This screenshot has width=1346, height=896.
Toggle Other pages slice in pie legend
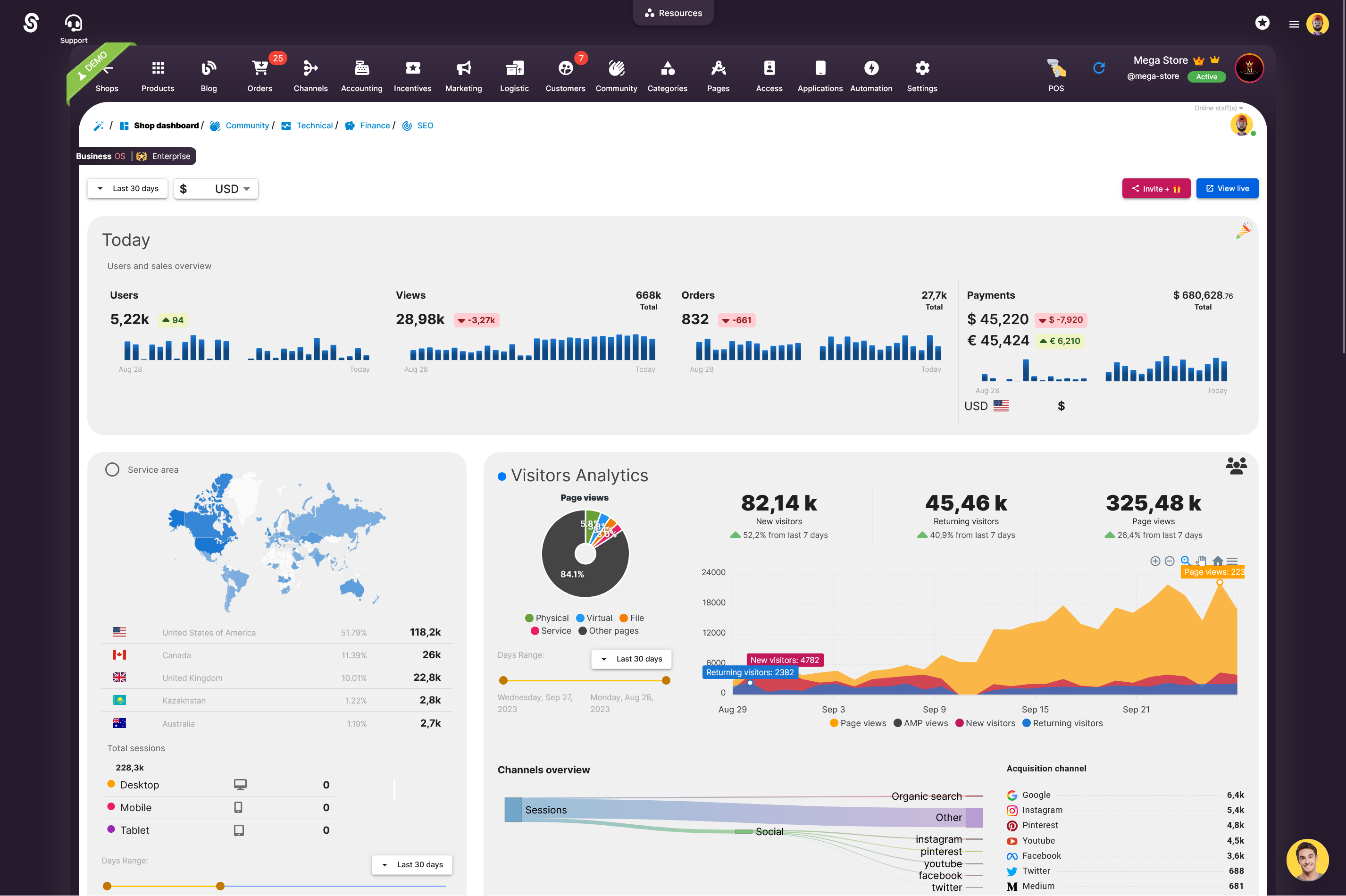coord(609,630)
